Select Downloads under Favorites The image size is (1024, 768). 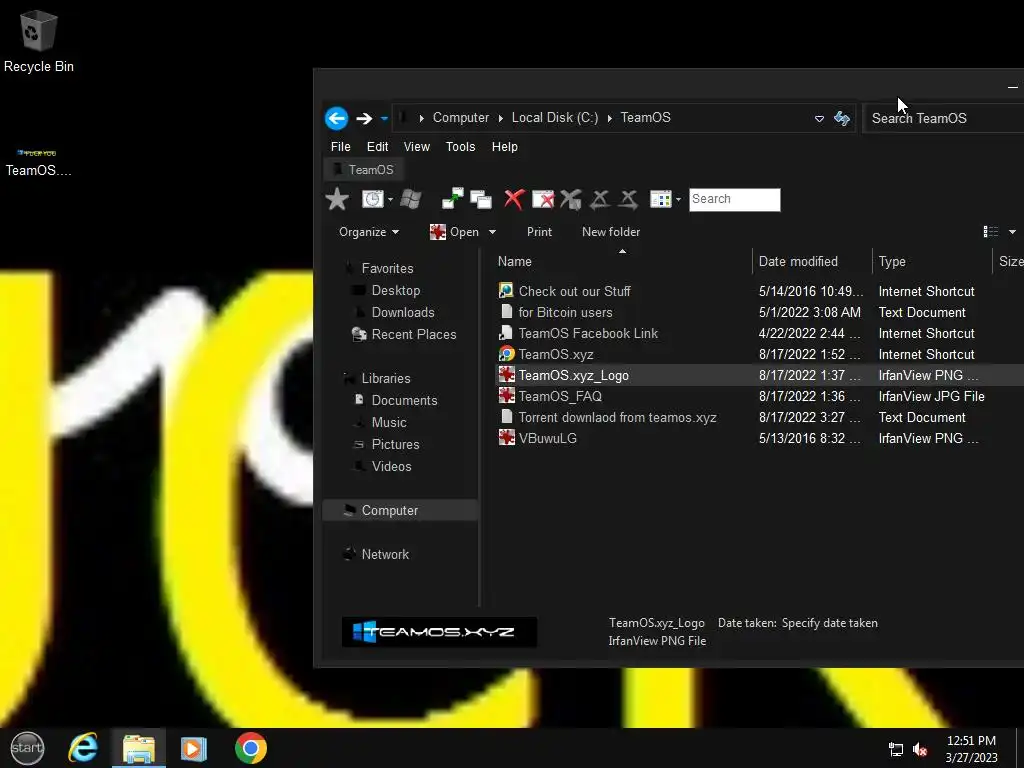[403, 313]
